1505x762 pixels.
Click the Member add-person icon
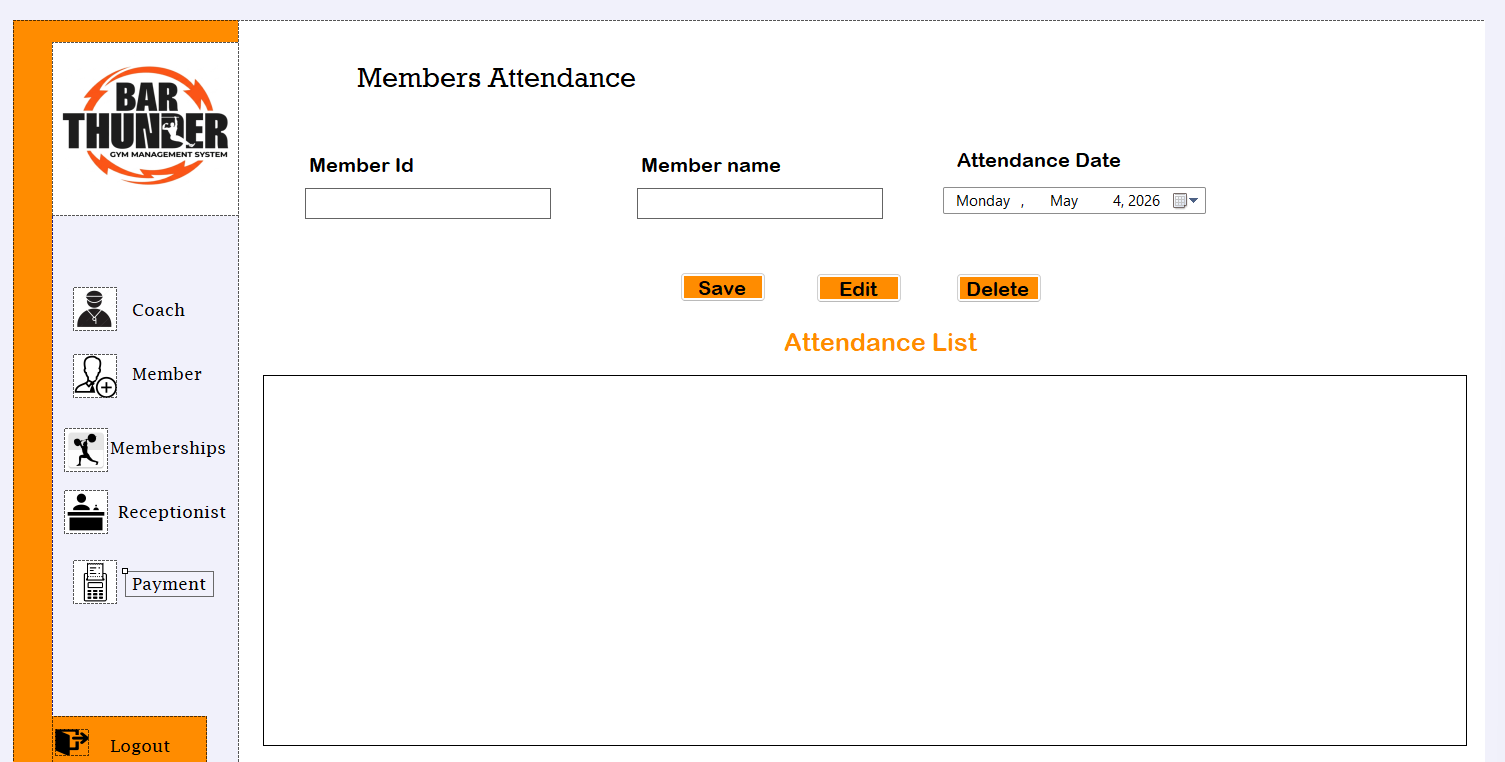(x=95, y=376)
